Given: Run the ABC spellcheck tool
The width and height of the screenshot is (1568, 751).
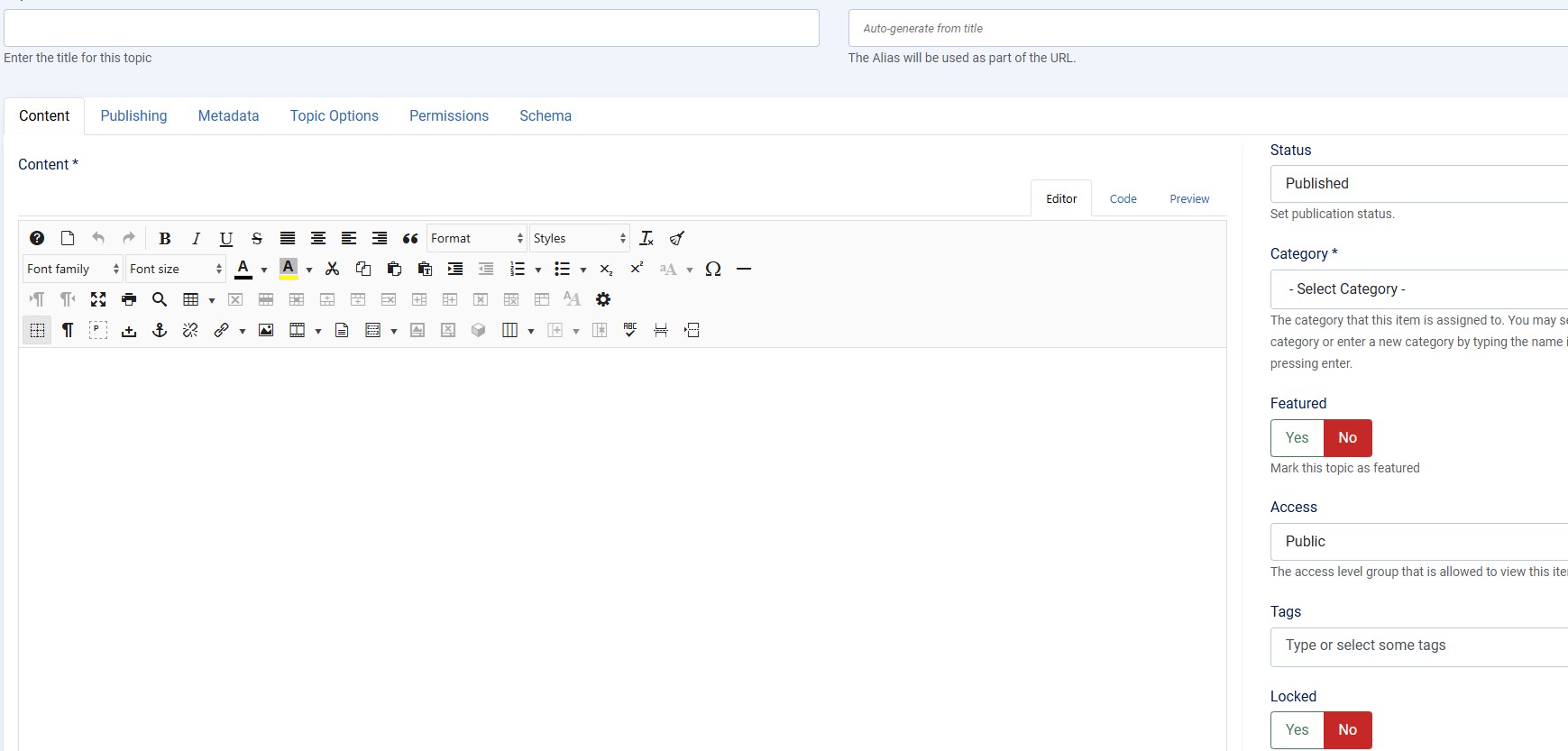Looking at the screenshot, I should pyautogui.click(x=630, y=330).
